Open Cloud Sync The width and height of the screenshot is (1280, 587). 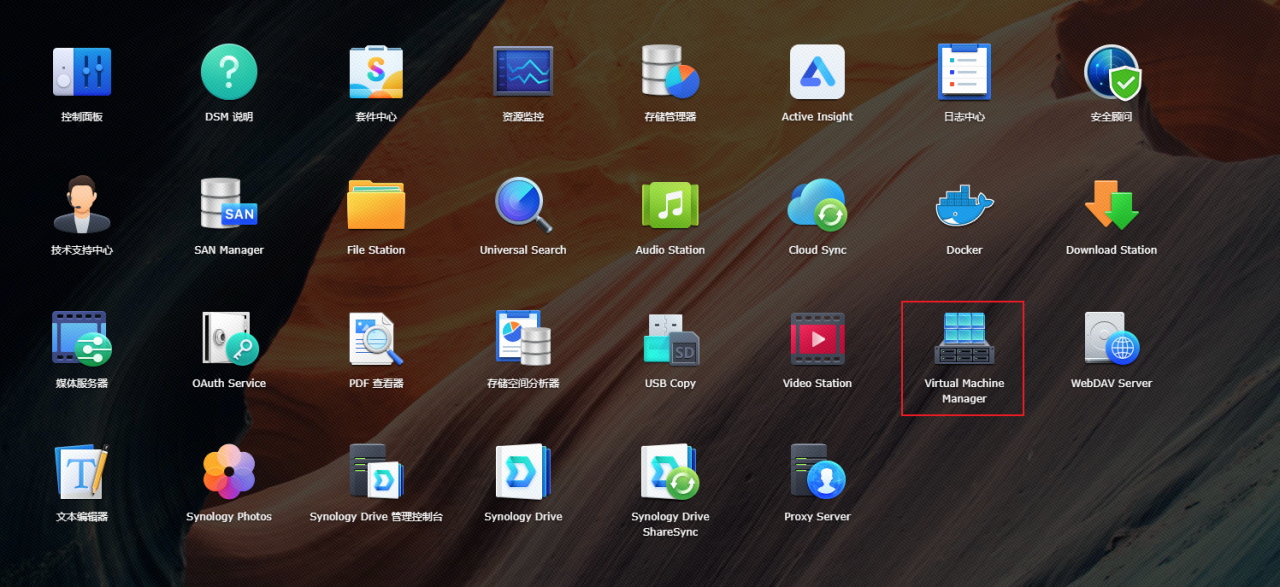point(816,205)
